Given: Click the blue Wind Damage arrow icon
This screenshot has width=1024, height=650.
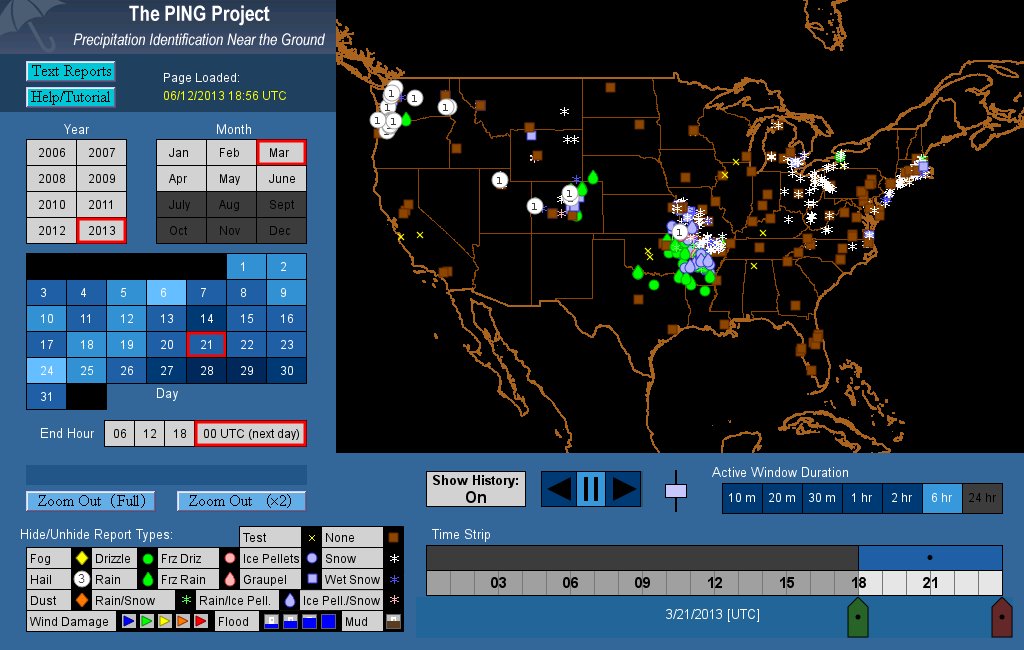Looking at the screenshot, I should [x=128, y=622].
